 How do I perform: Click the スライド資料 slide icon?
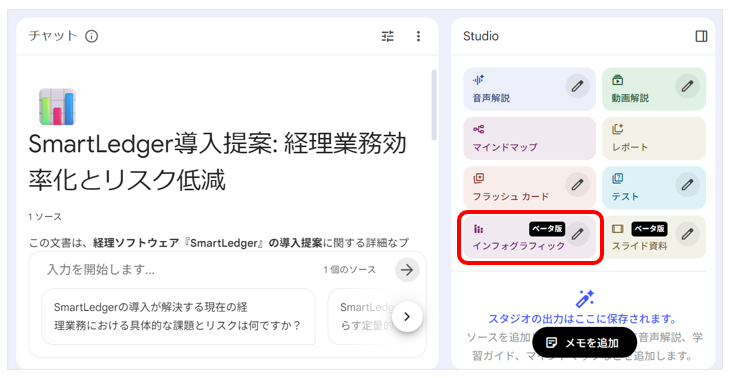618,228
